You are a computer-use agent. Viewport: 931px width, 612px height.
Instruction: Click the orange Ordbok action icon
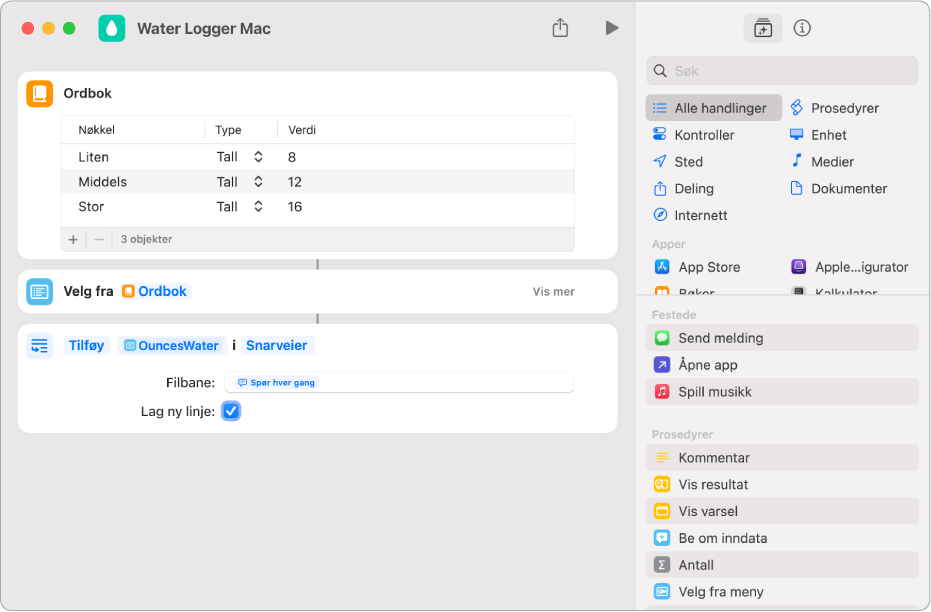(40, 94)
